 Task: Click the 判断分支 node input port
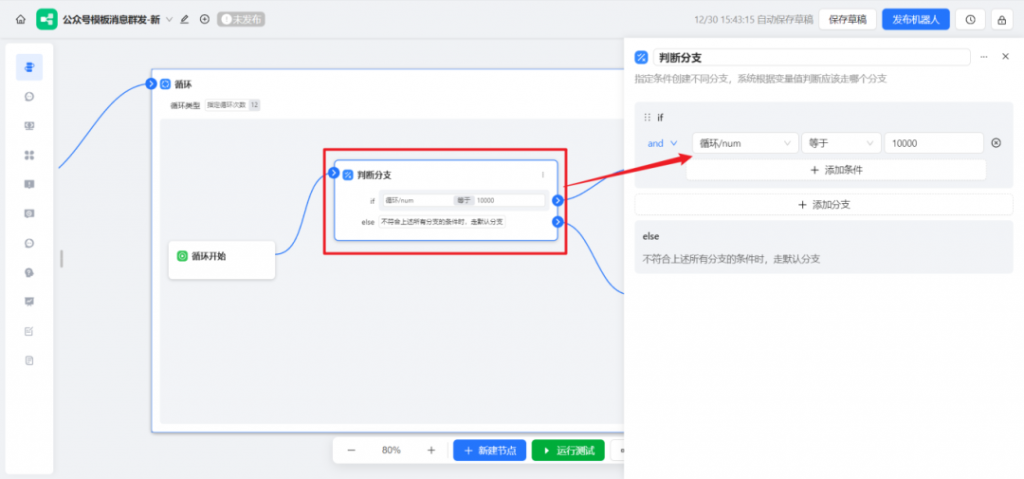pos(334,173)
